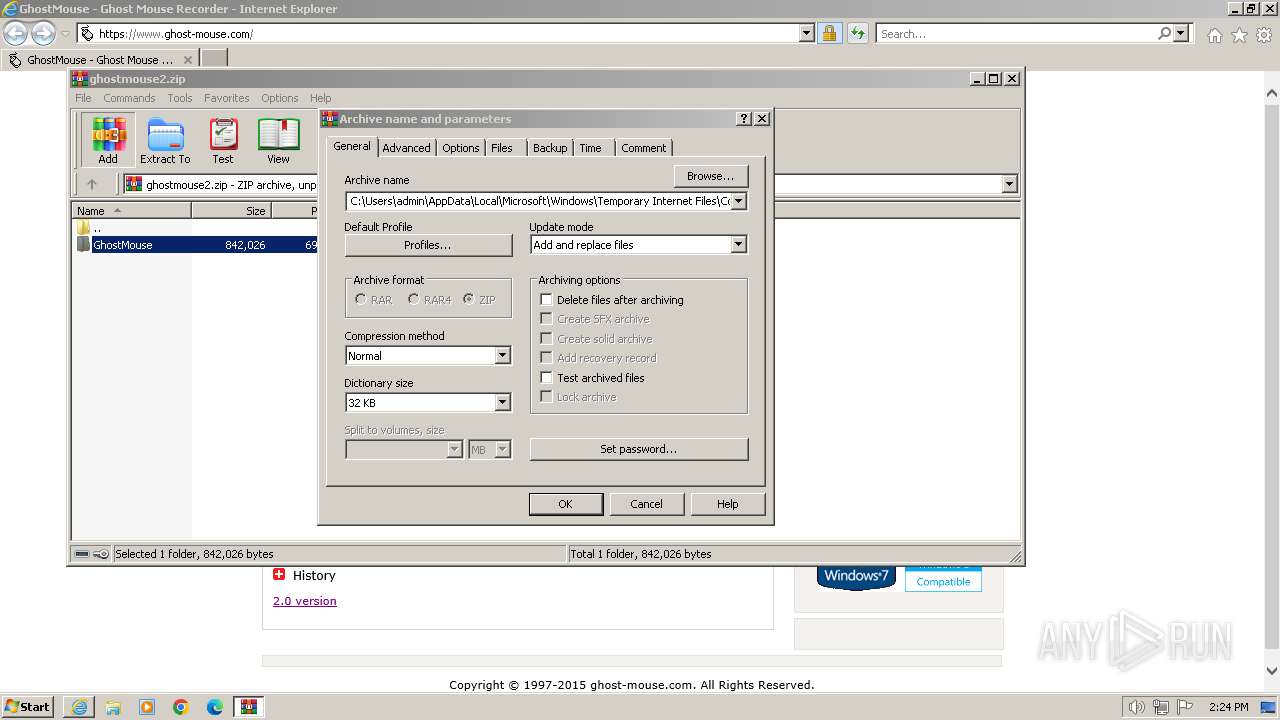This screenshot has width=1280, height=720.
Task: Click the search magnifier icon in IE
Action: point(1164,33)
